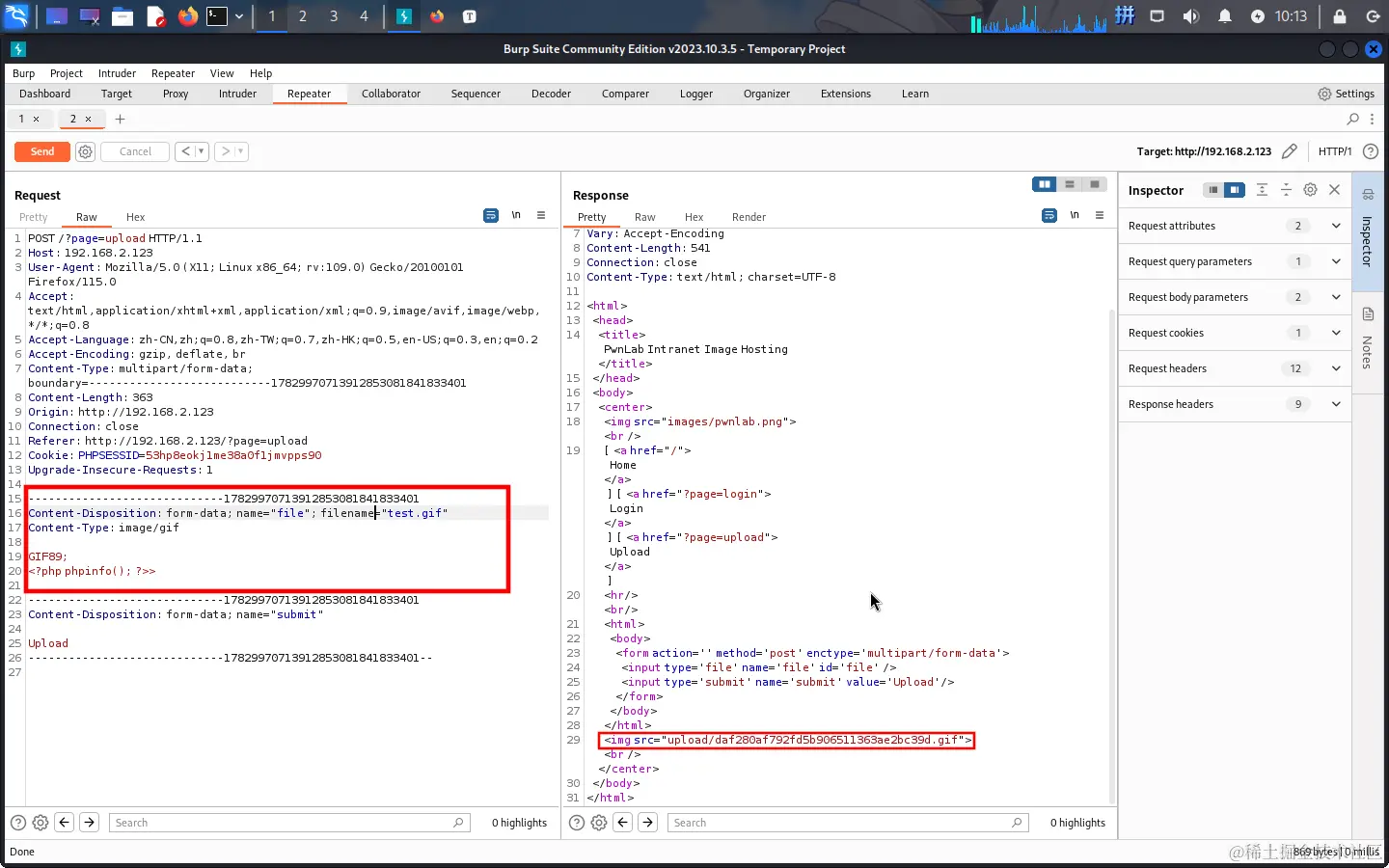This screenshot has height=868, width=1389.
Task: Open the Collaborator tab
Action: click(391, 94)
